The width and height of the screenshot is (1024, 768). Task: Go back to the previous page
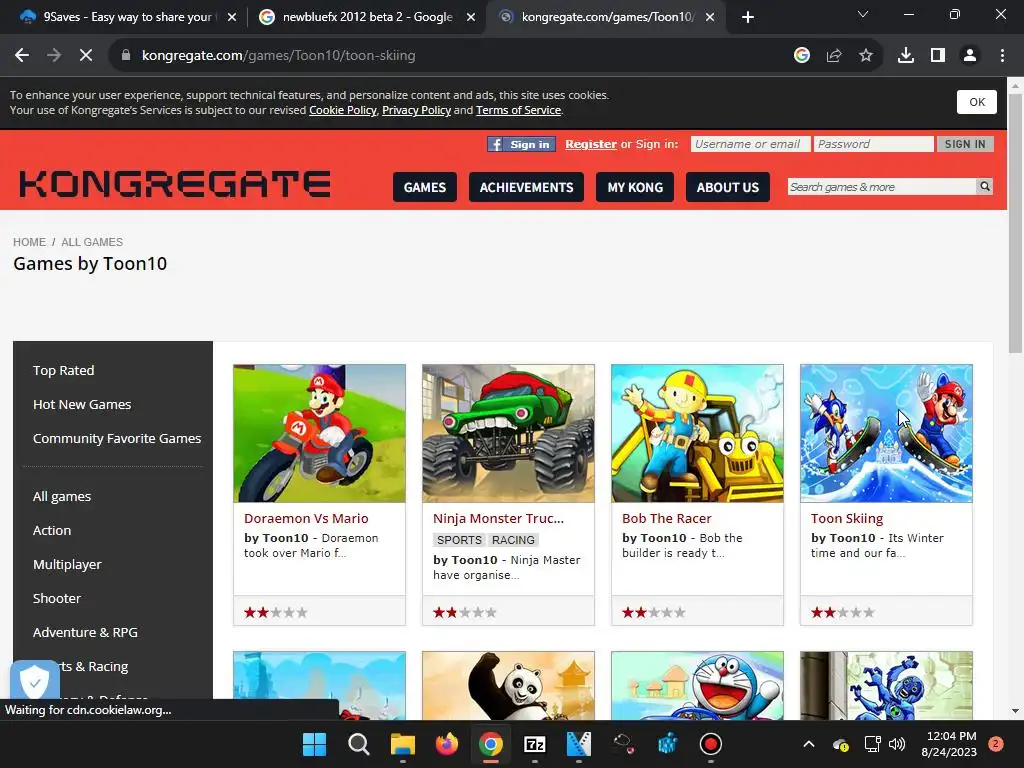(x=22, y=56)
